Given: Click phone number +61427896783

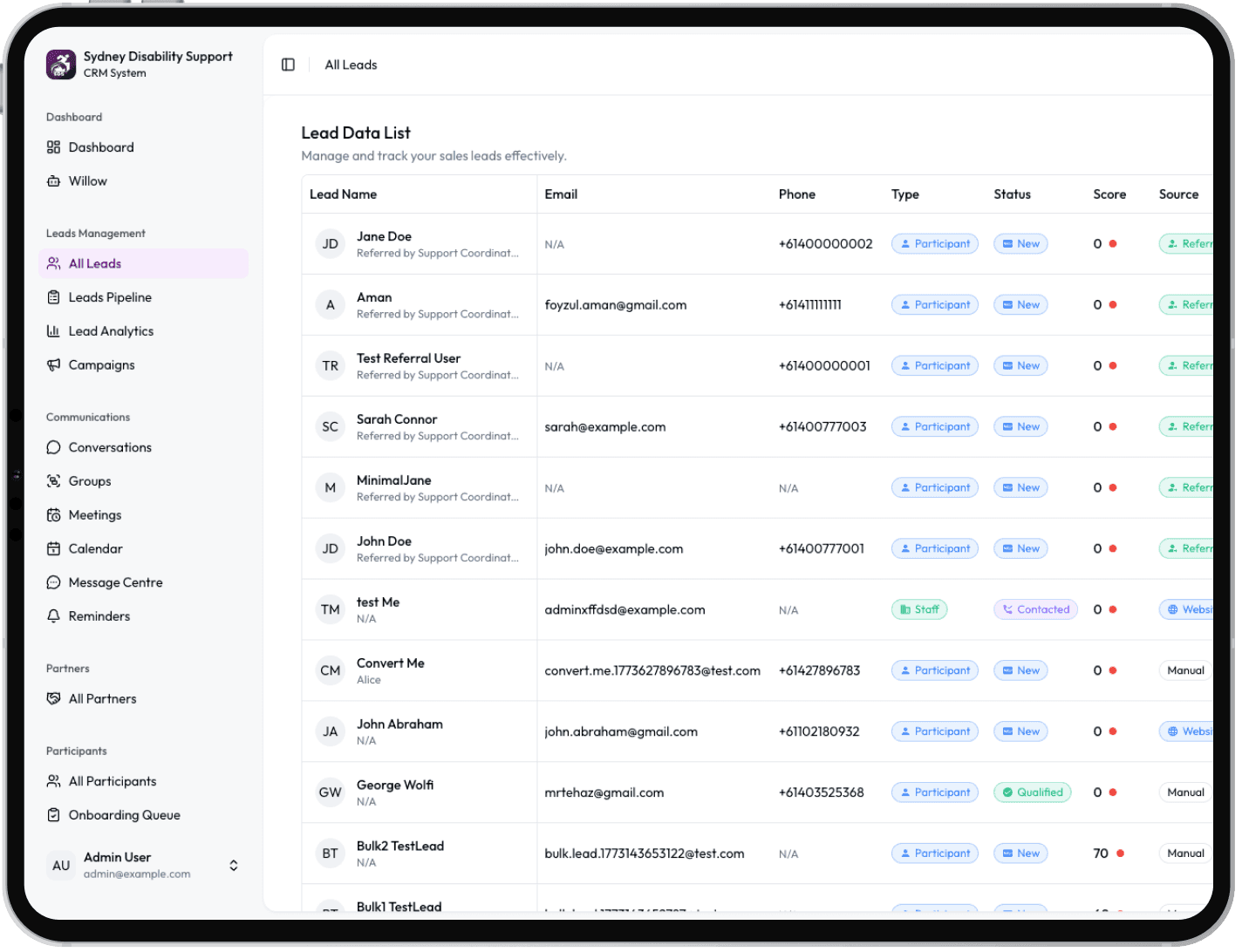Looking at the screenshot, I should (820, 670).
